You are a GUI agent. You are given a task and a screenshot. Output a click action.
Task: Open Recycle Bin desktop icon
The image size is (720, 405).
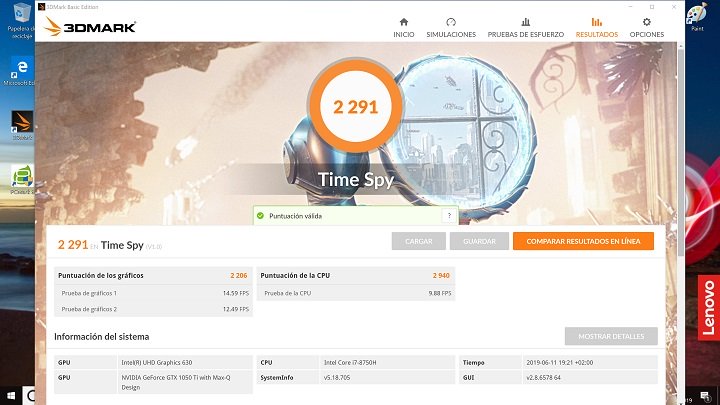click(17, 18)
